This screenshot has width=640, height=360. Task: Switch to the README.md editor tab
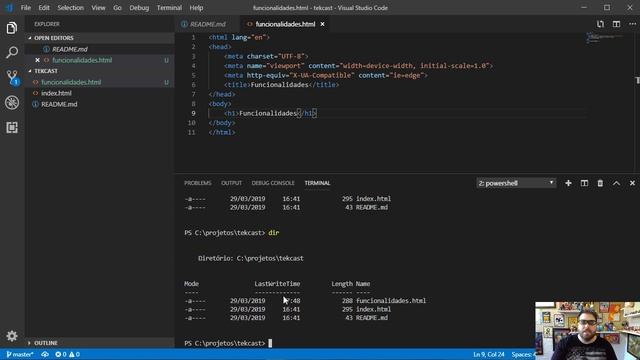point(208,24)
